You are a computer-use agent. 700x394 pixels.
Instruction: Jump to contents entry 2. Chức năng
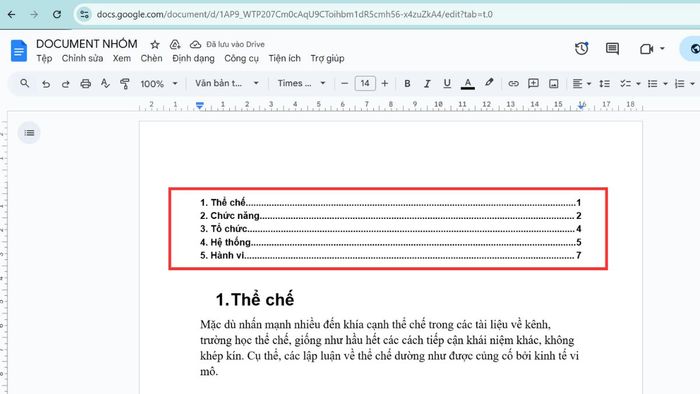coord(390,216)
